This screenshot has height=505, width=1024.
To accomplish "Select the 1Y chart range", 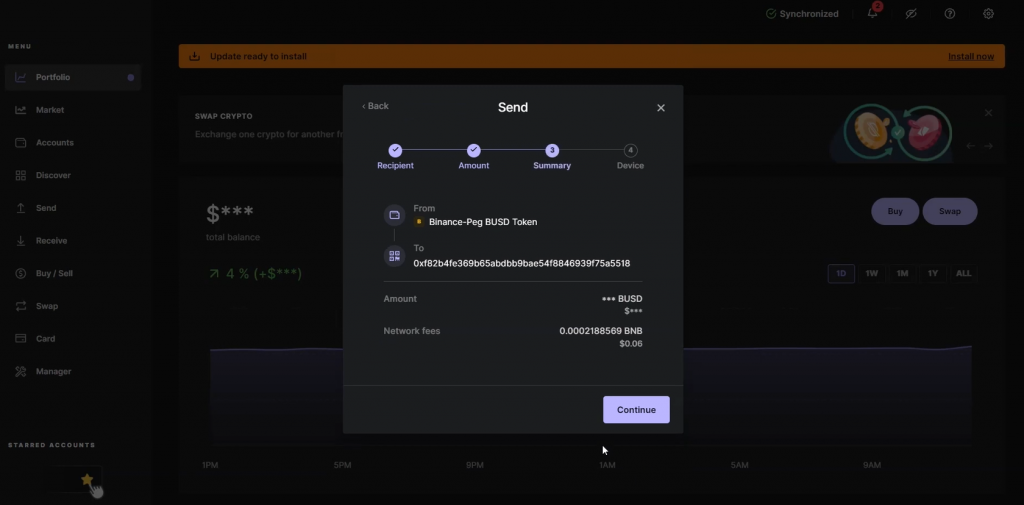I will (x=933, y=274).
